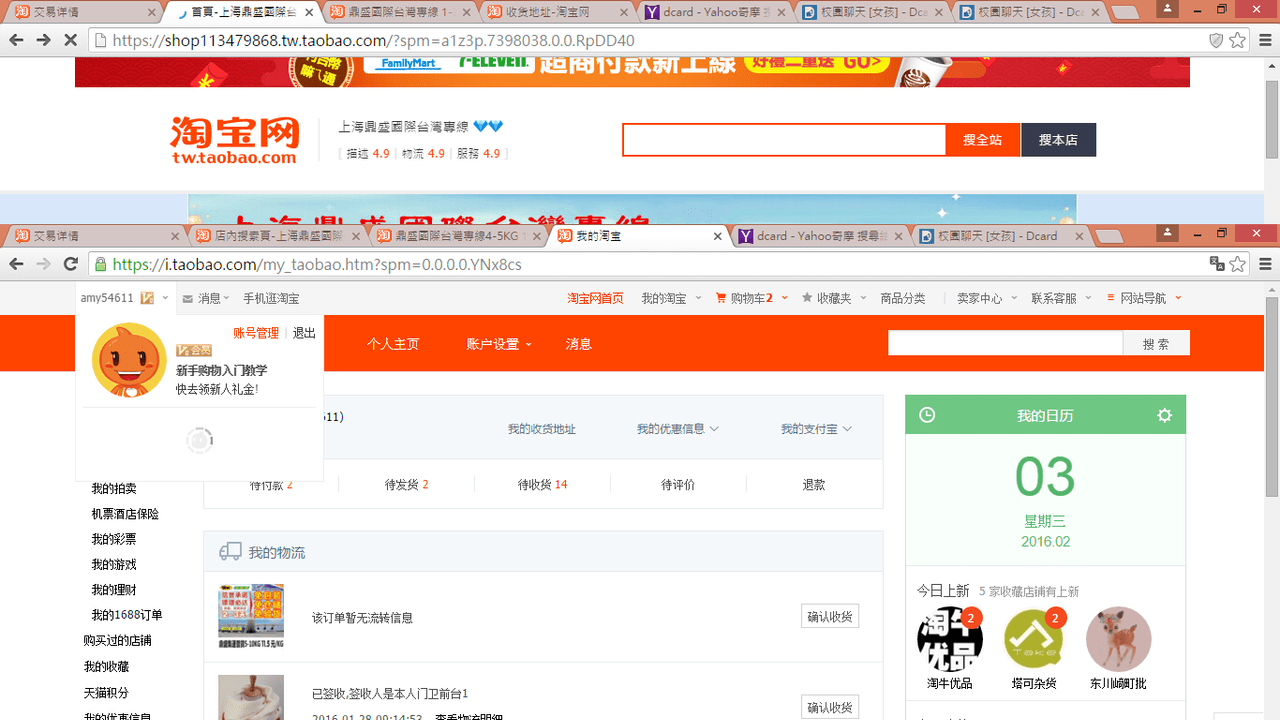The image size is (1280, 720).
Task: Click first logistics product thumbnail
Action: pyautogui.click(x=251, y=617)
